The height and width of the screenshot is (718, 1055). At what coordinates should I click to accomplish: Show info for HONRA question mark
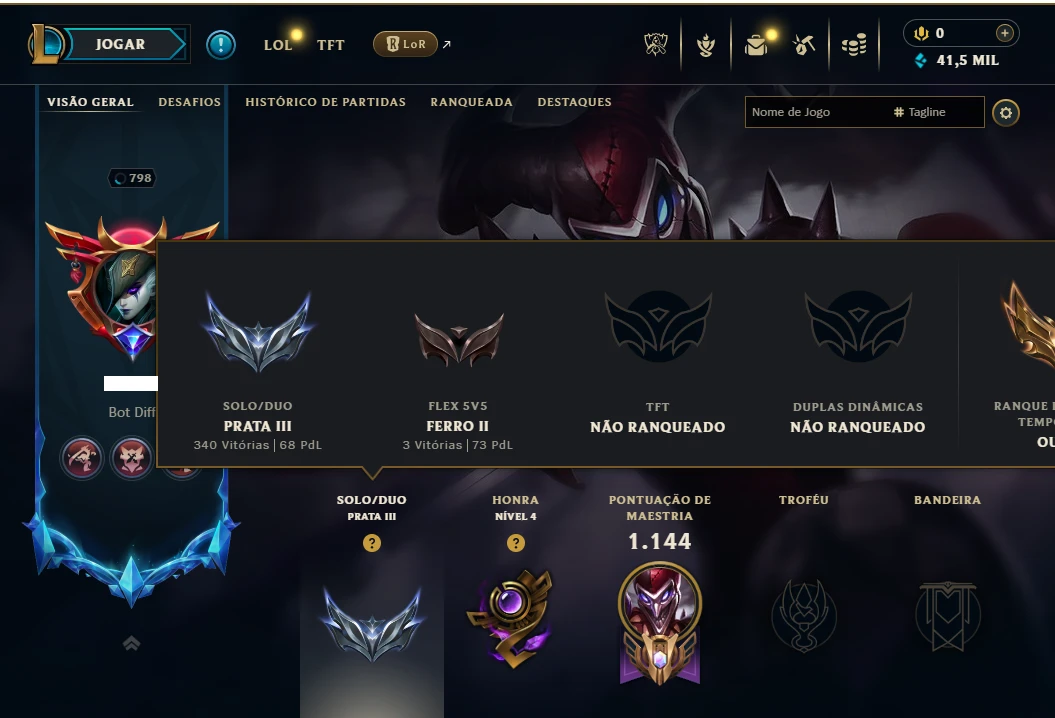click(516, 543)
